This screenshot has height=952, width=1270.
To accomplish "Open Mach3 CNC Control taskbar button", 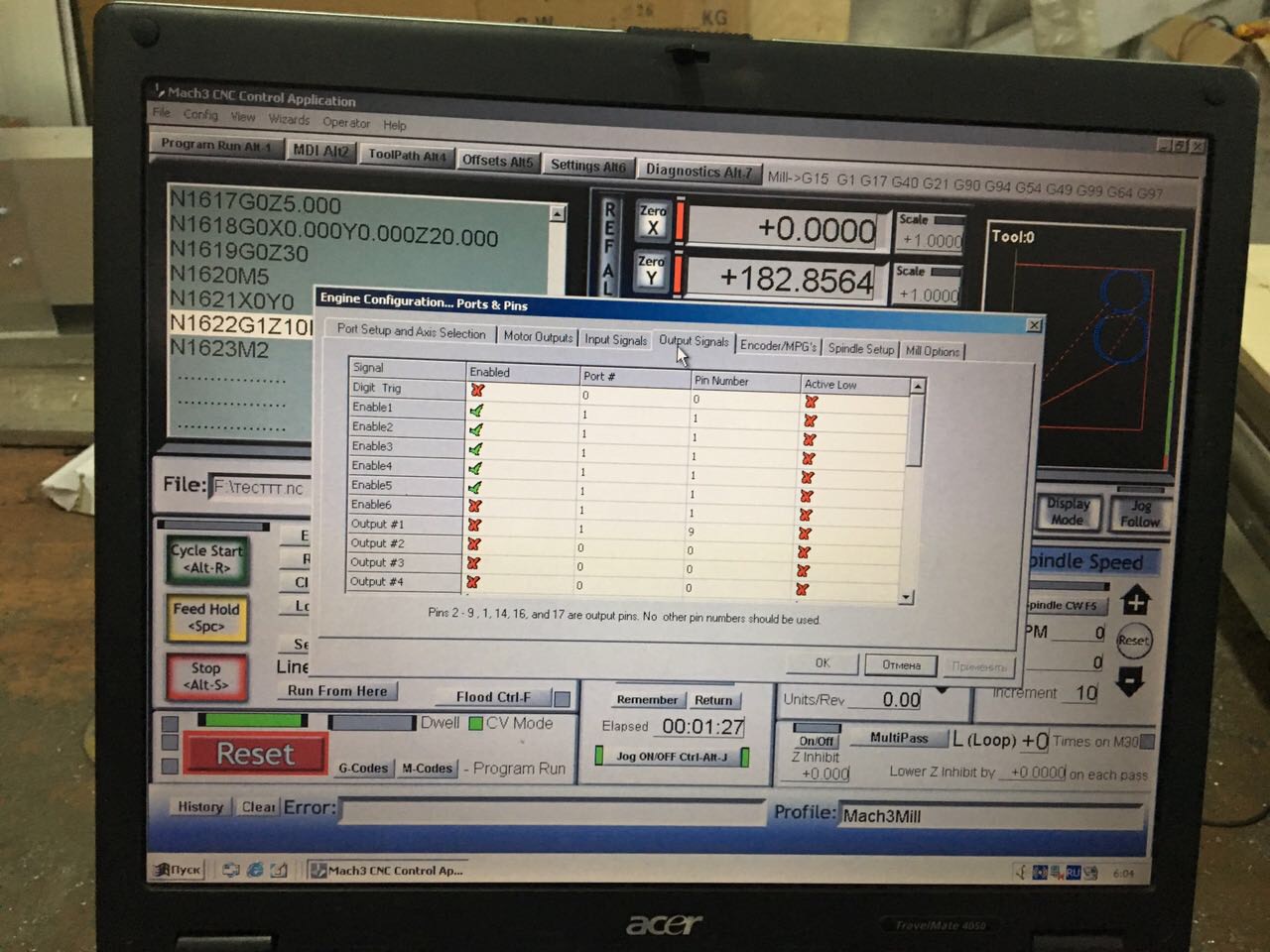I will coord(389,871).
